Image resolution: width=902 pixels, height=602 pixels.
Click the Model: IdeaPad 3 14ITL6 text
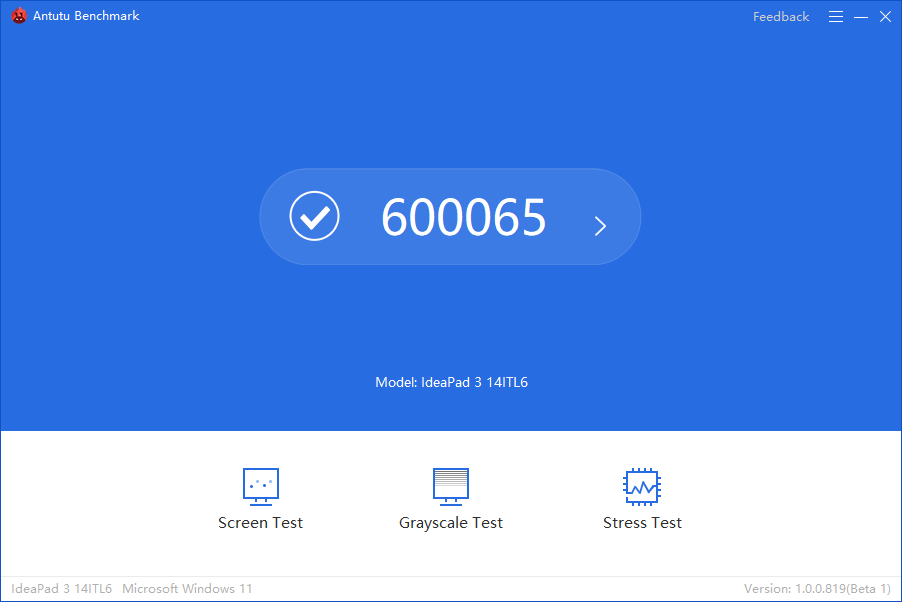pos(451,382)
